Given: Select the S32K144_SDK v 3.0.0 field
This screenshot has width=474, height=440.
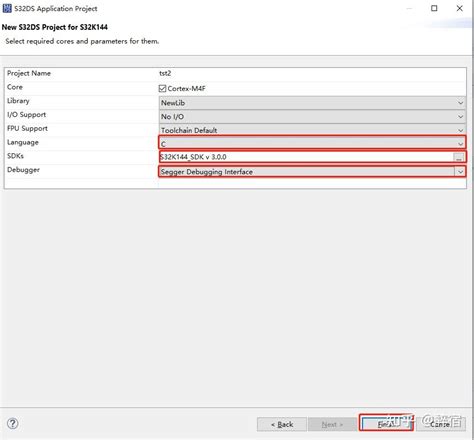Looking at the screenshot, I should click(x=306, y=157).
